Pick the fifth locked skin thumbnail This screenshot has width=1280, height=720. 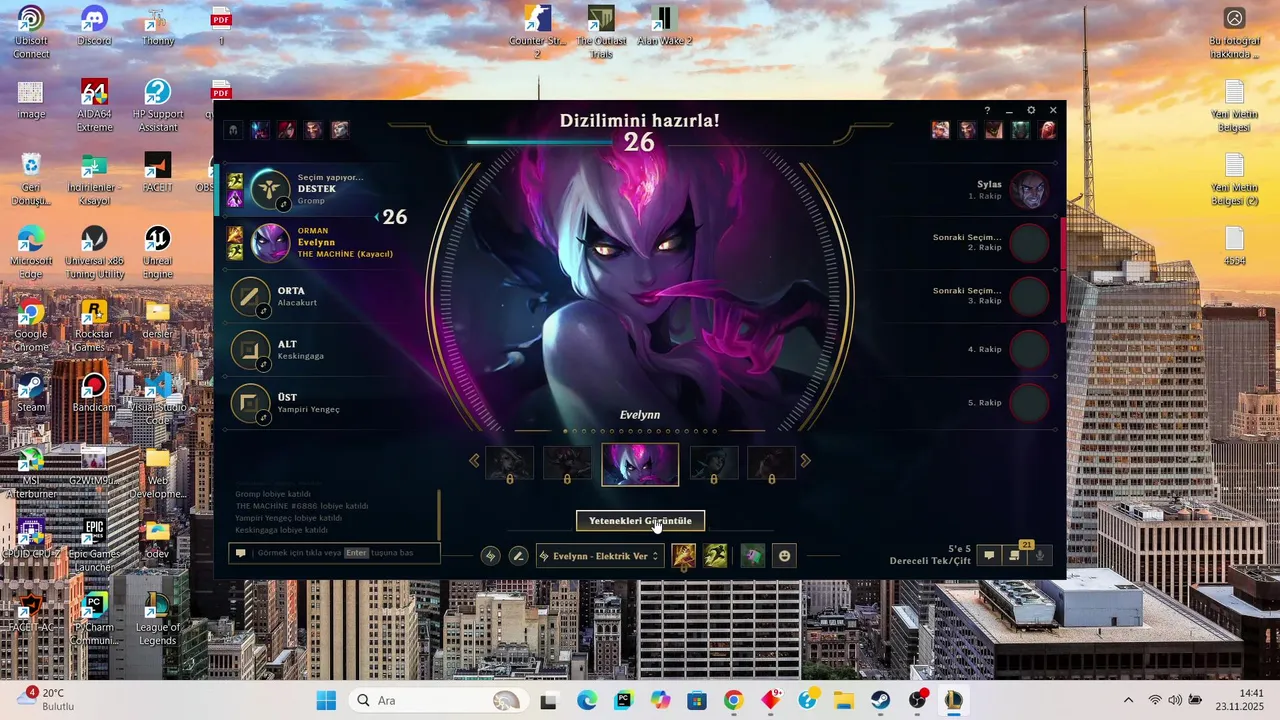coord(772,464)
